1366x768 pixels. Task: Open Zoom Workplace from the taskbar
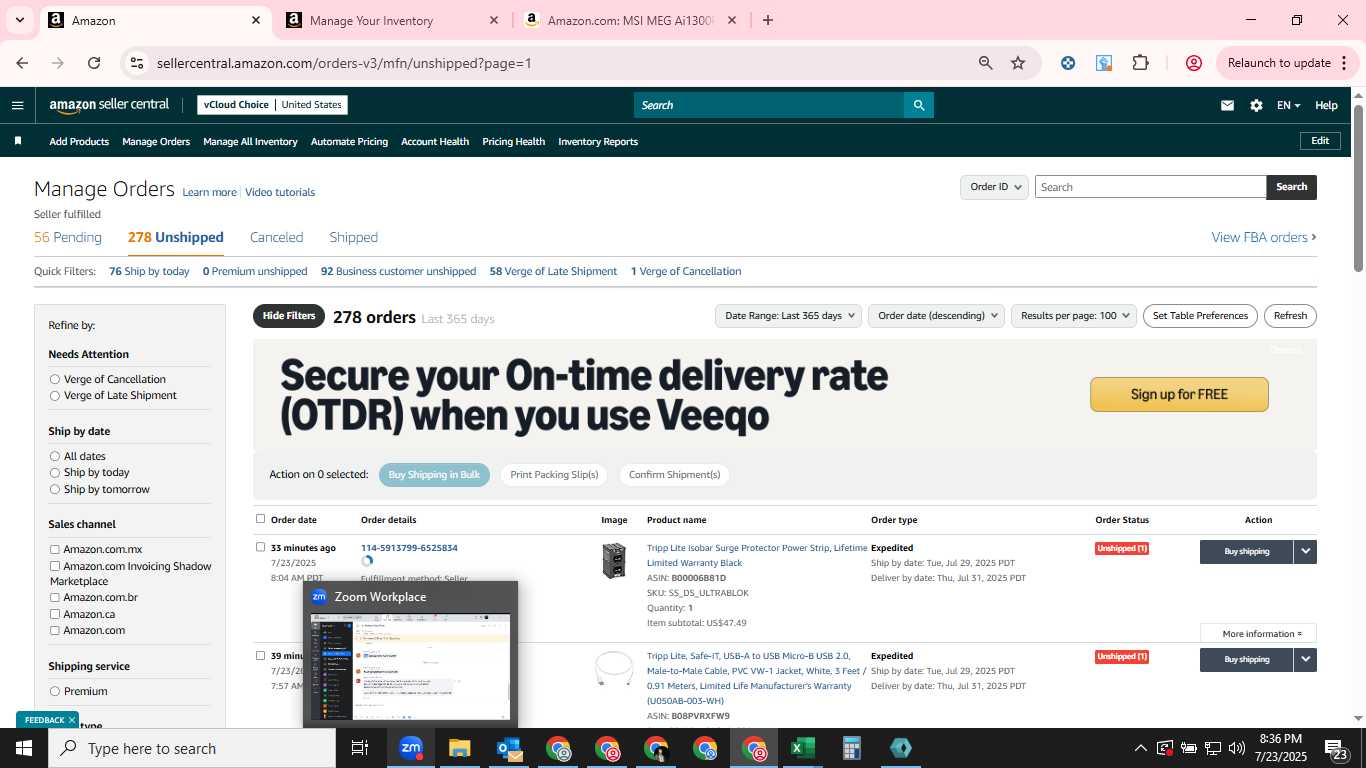click(x=411, y=748)
